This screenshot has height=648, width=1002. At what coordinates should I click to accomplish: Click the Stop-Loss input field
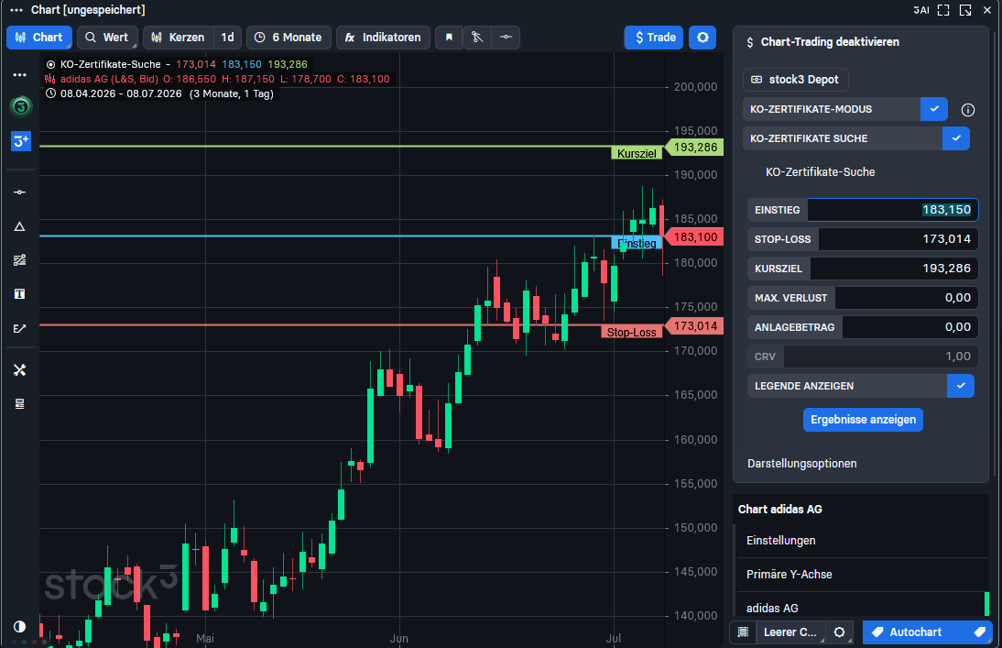pyautogui.click(x=898, y=239)
